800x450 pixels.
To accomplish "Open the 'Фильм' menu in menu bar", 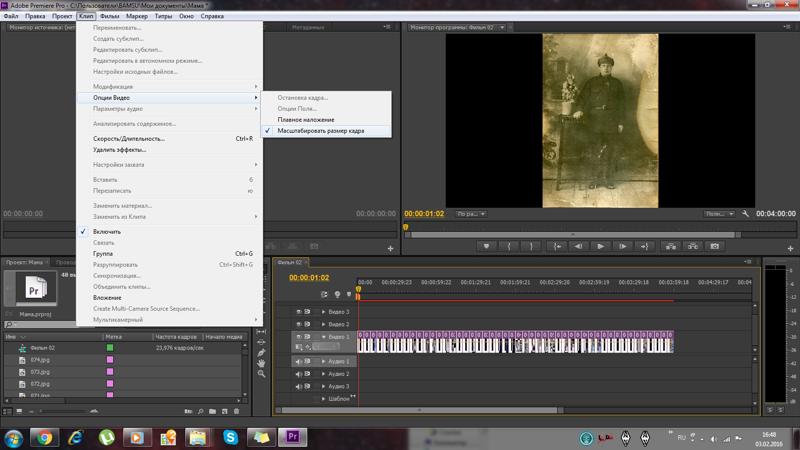I will coord(109,17).
